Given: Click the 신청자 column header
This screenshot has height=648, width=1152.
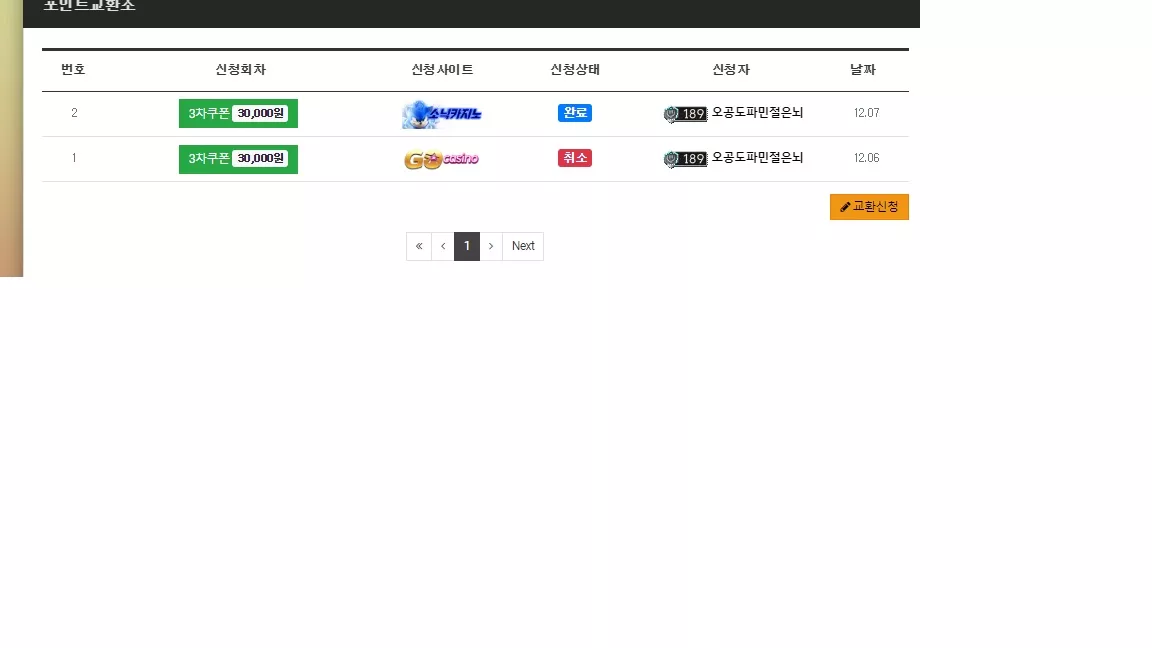Looking at the screenshot, I should 731,70.
